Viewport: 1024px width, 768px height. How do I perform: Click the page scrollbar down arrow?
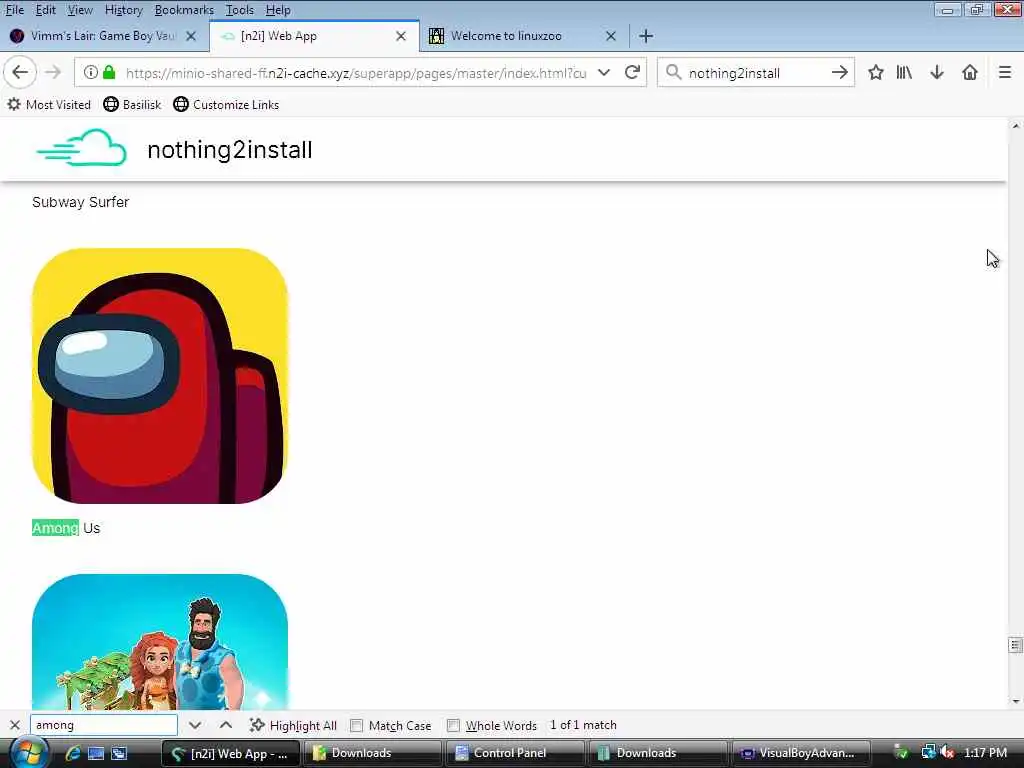tap(1016, 702)
